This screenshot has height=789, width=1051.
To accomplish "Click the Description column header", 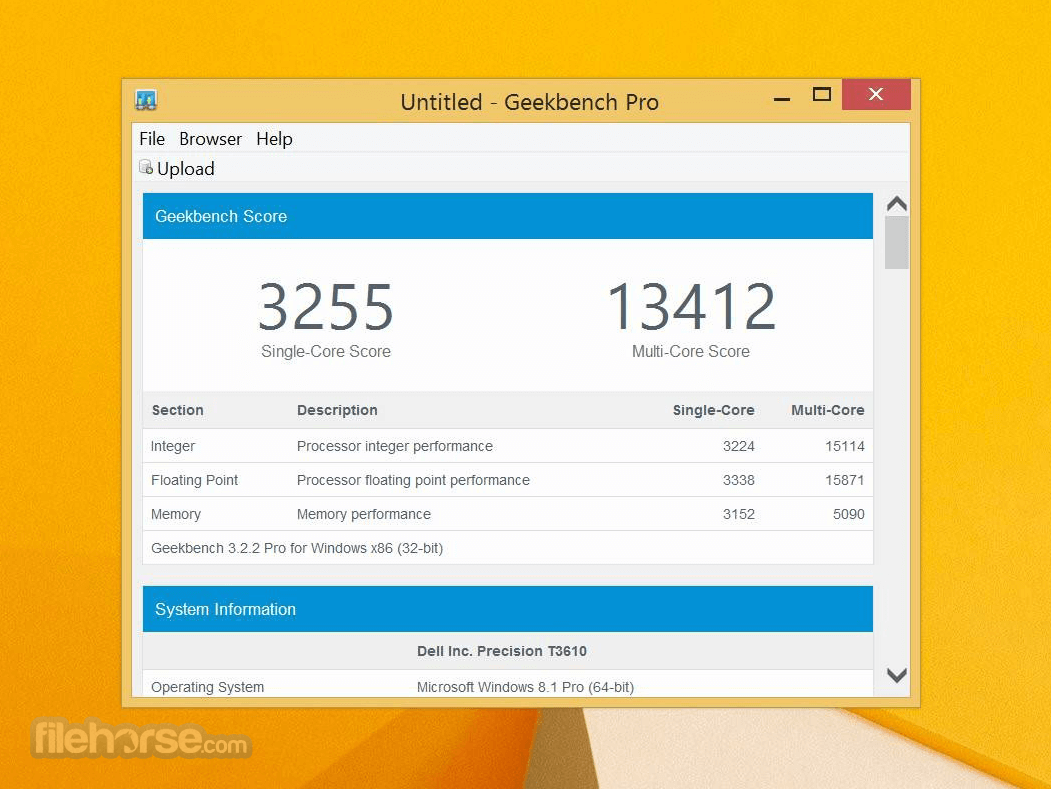I will coord(337,410).
